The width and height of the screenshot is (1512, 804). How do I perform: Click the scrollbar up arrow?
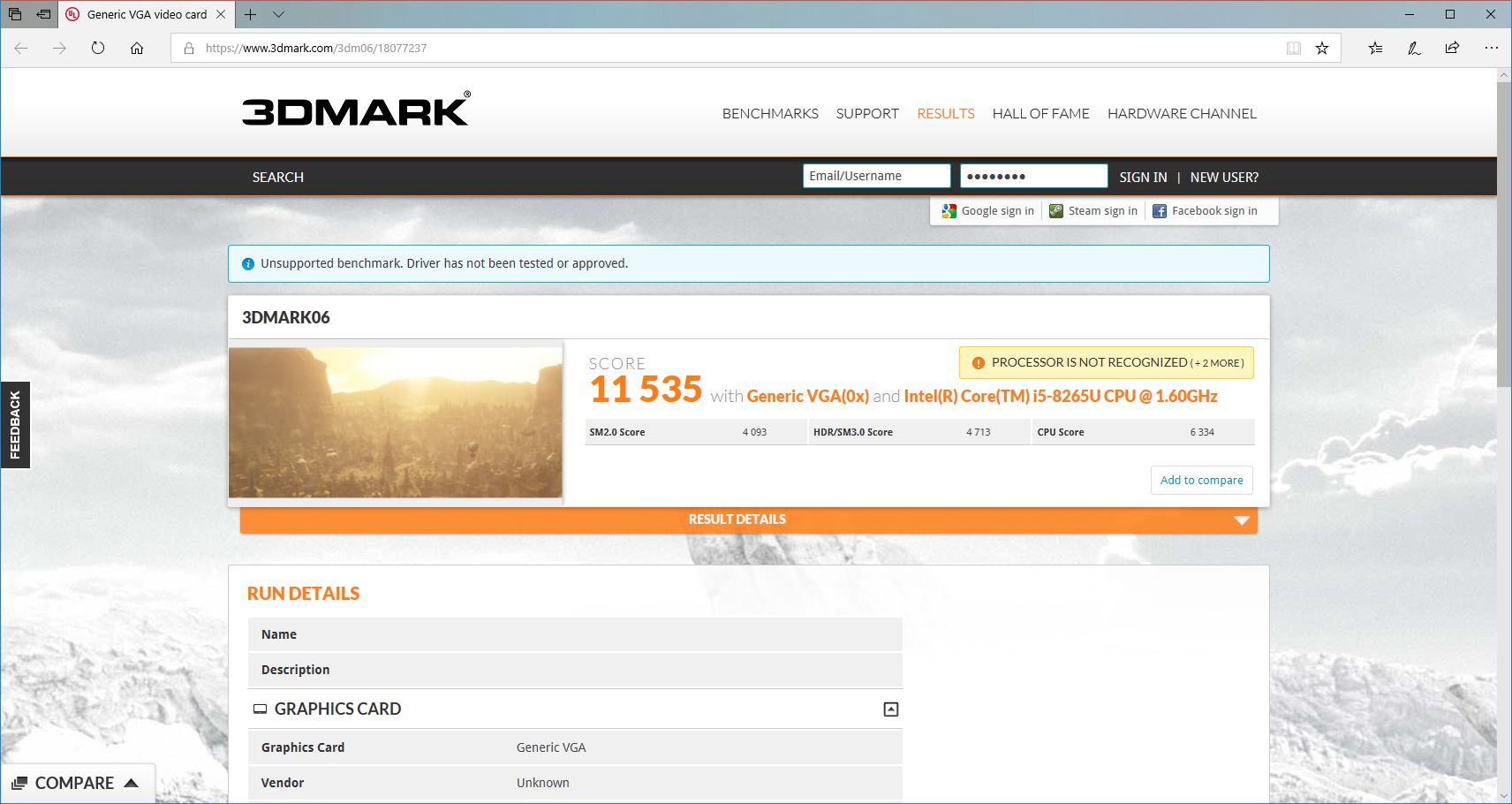point(1504,75)
